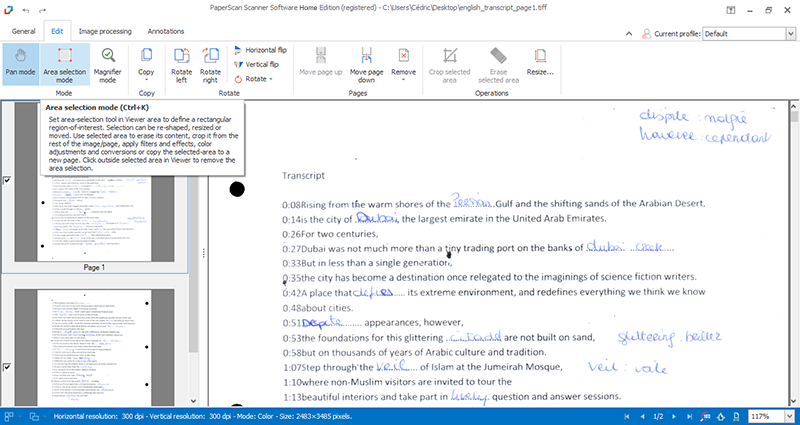Open the Resize dialog

coord(540,64)
